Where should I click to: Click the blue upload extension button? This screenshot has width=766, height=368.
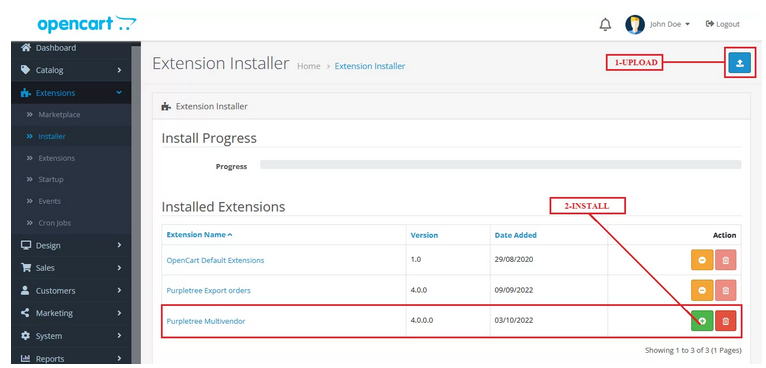[740, 63]
